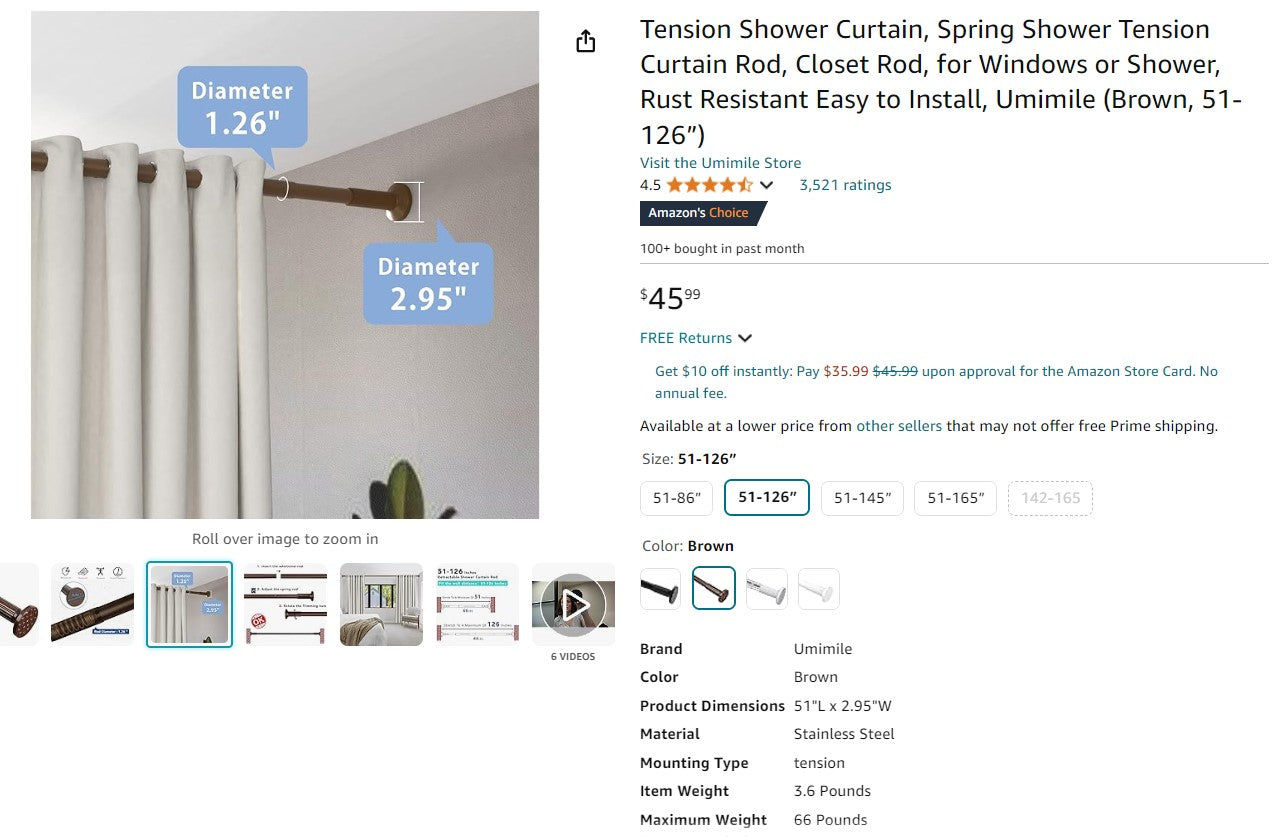Select the installation steps thumbnail
1273x837 pixels.
pos(284,603)
